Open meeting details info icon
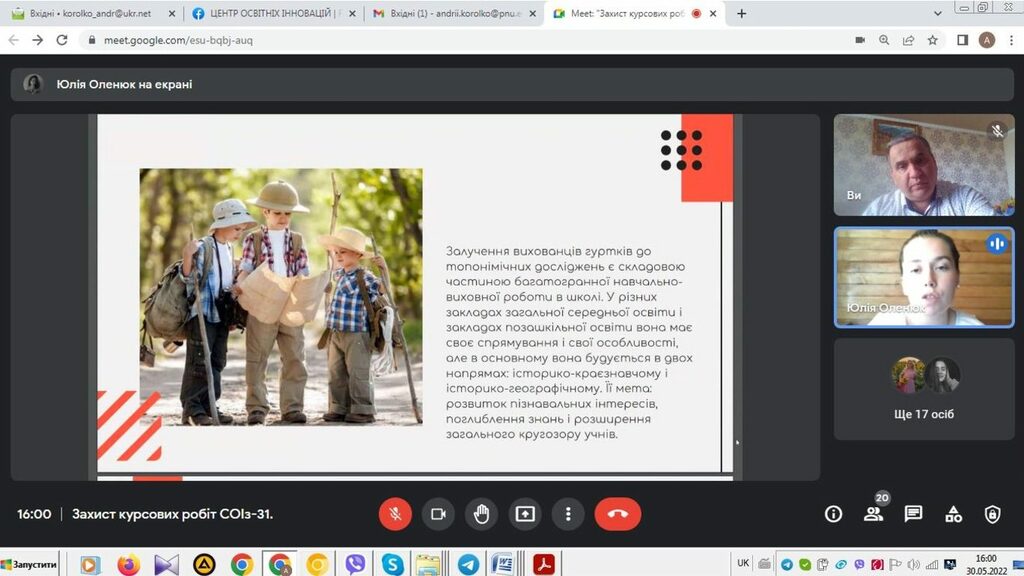The height and width of the screenshot is (576, 1024). click(x=833, y=514)
